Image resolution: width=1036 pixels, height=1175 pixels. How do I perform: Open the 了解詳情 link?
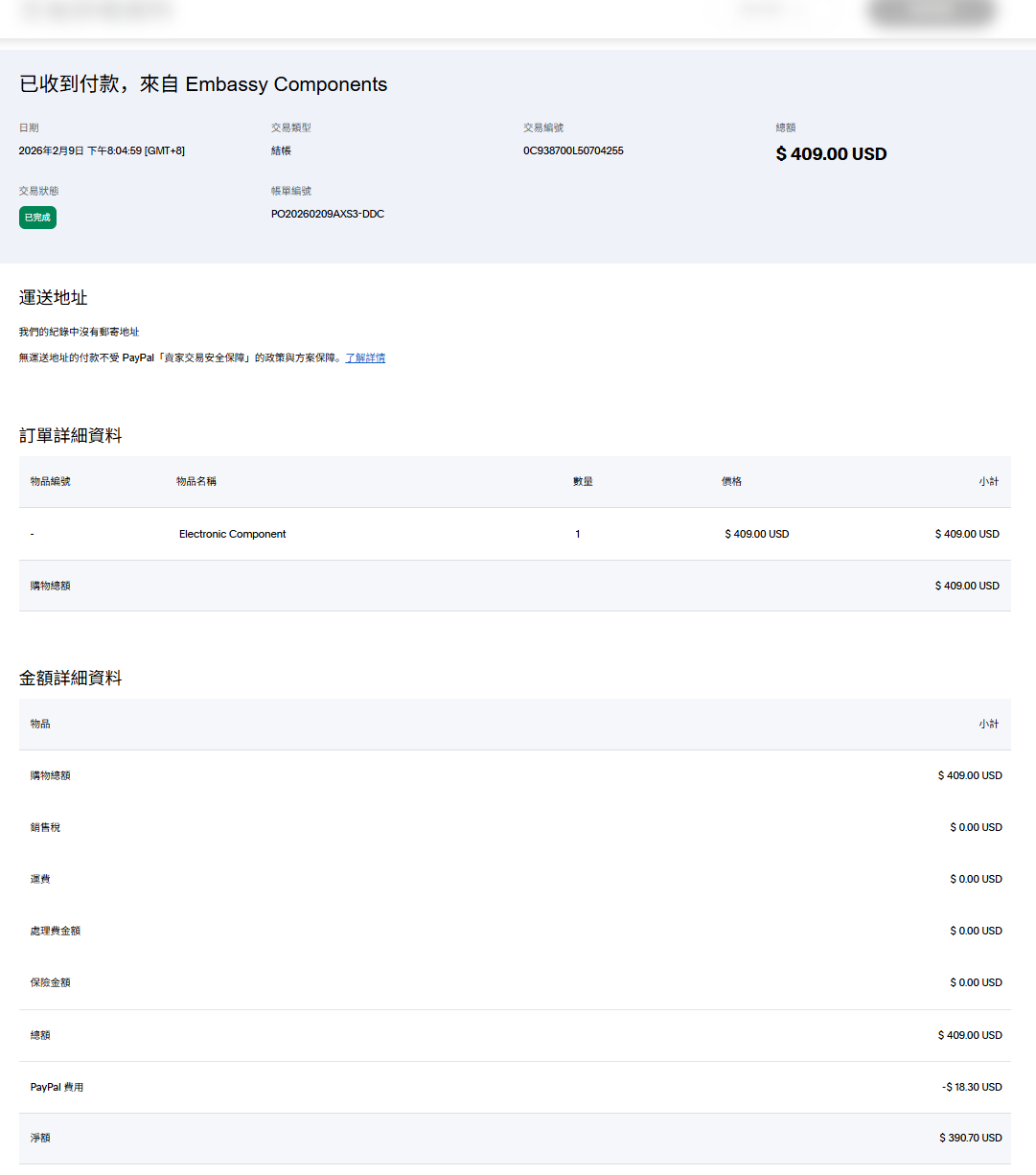[365, 357]
